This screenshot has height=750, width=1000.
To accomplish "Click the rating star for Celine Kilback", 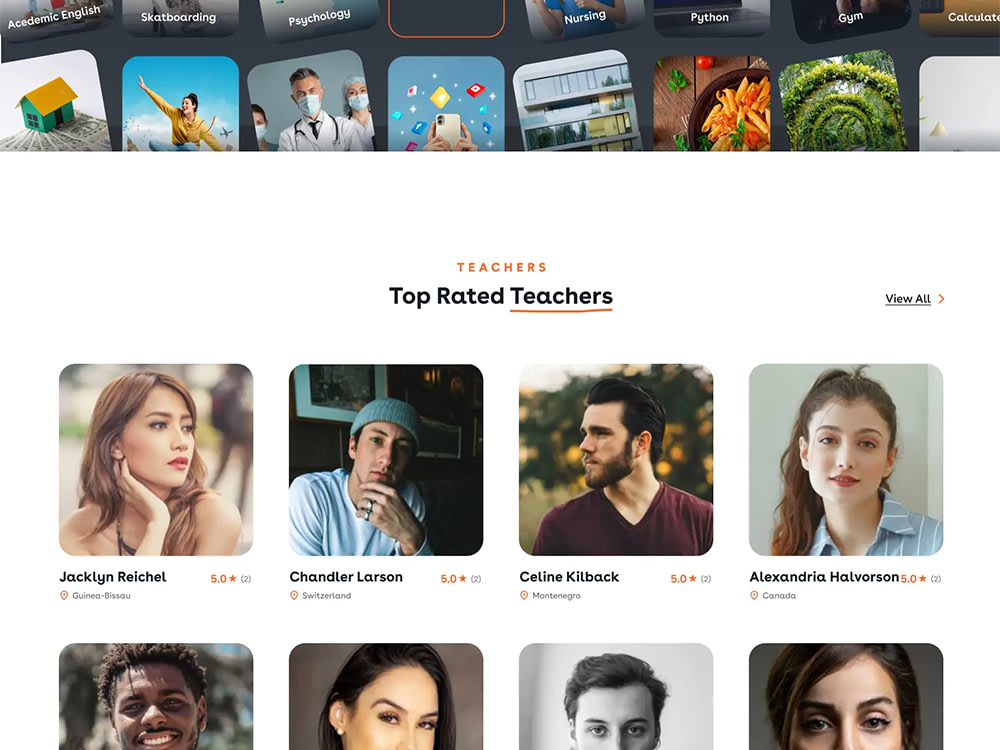I will coord(693,578).
